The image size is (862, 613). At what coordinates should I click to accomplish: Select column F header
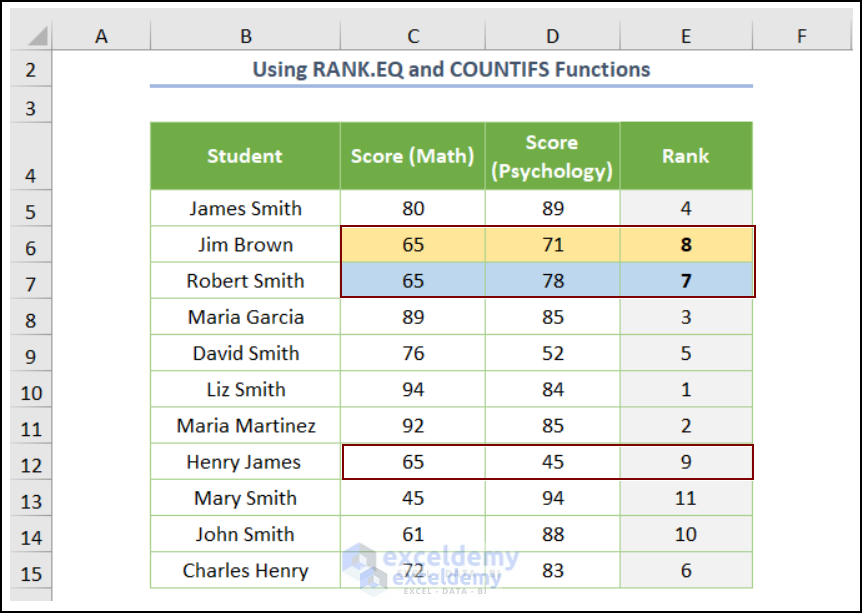point(802,36)
